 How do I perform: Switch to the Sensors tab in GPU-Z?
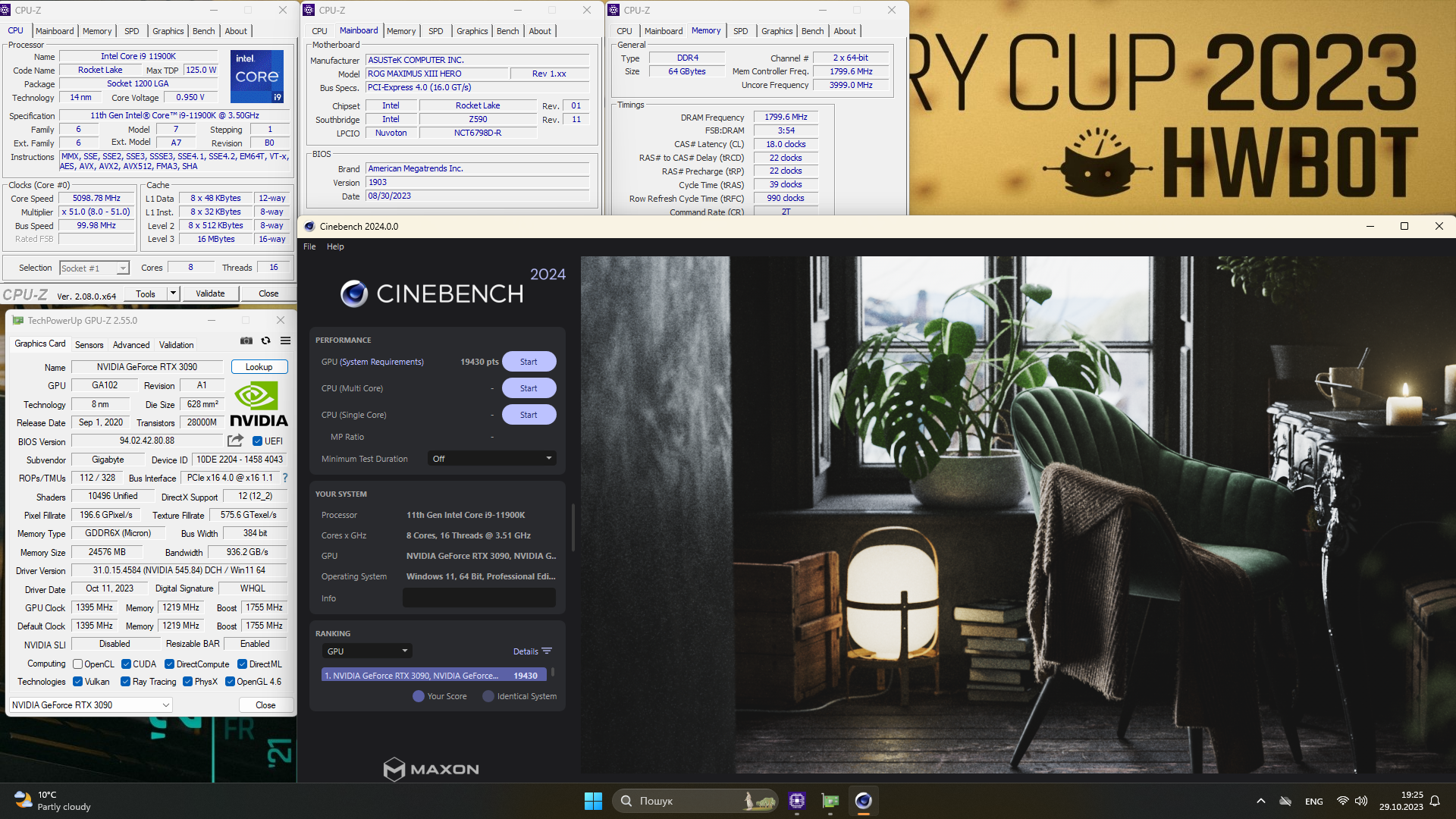(89, 345)
